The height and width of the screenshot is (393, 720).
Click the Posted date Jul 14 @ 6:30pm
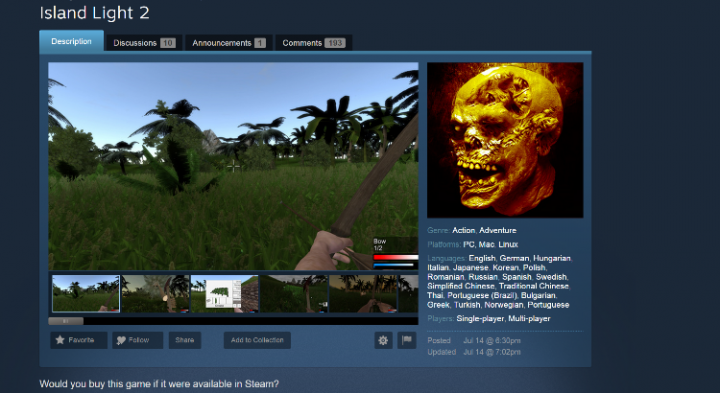click(492, 341)
